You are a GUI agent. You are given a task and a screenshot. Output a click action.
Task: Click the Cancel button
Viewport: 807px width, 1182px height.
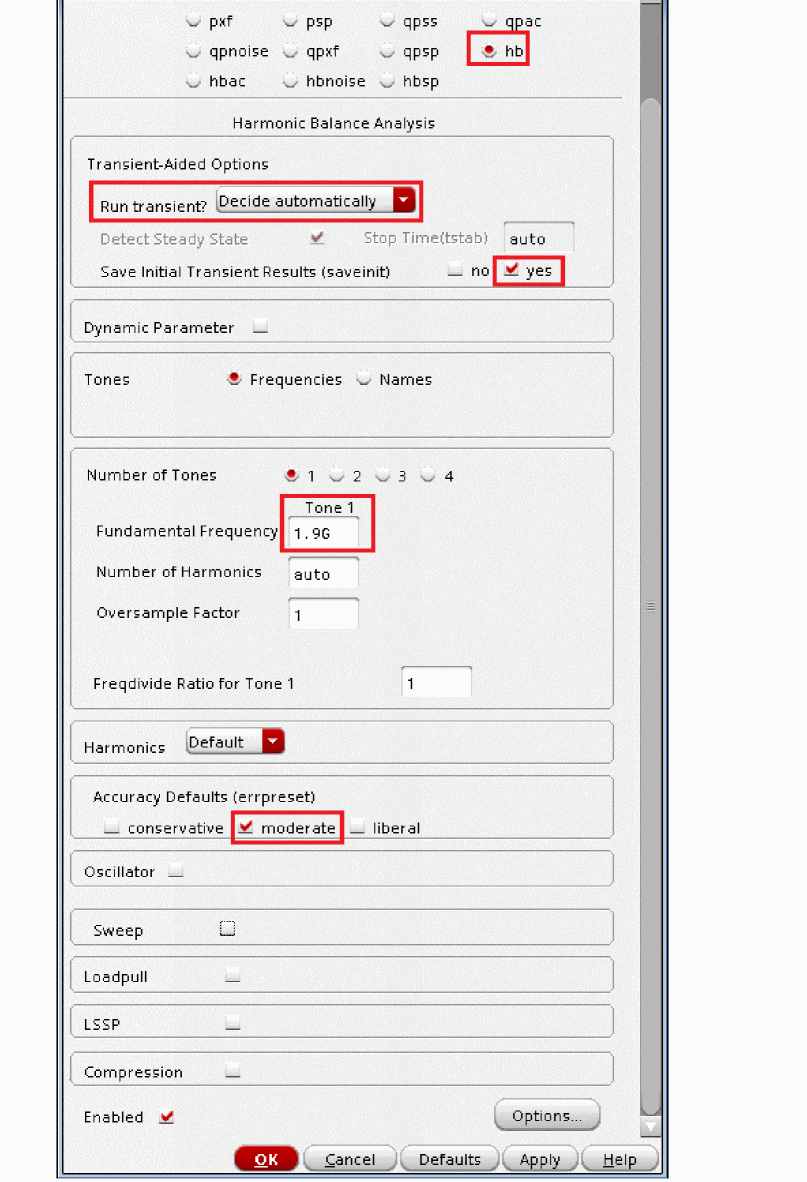click(x=350, y=1159)
